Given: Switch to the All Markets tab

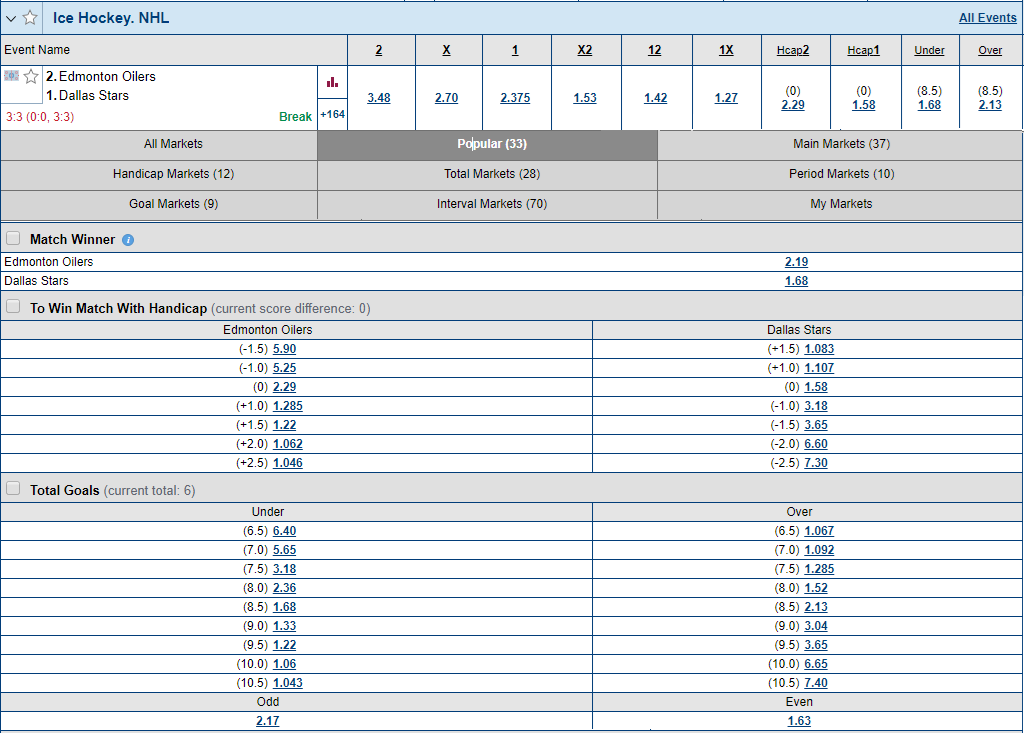Looking at the screenshot, I should [x=172, y=143].
